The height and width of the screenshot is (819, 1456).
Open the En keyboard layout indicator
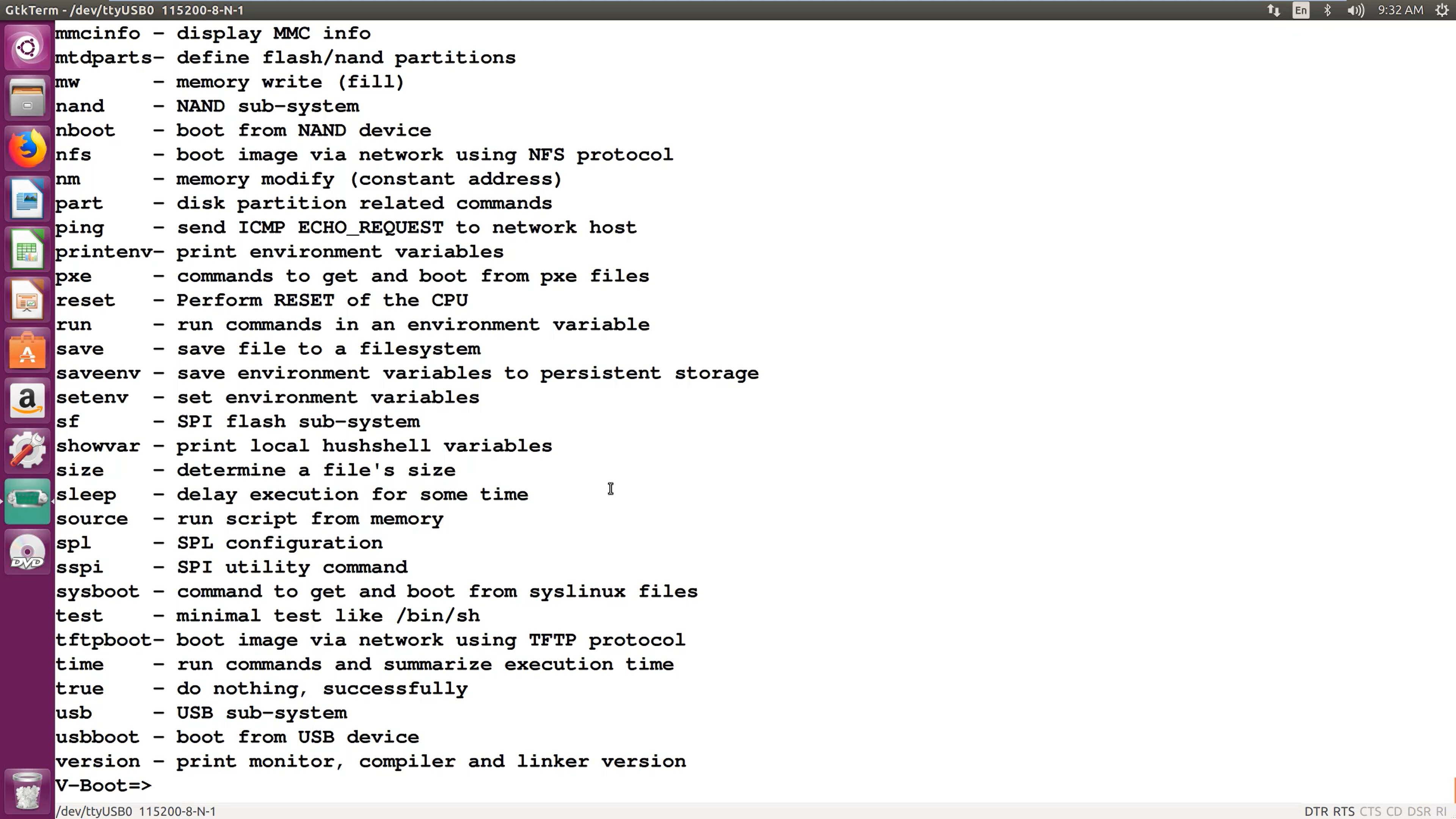click(x=1301, y=10)
